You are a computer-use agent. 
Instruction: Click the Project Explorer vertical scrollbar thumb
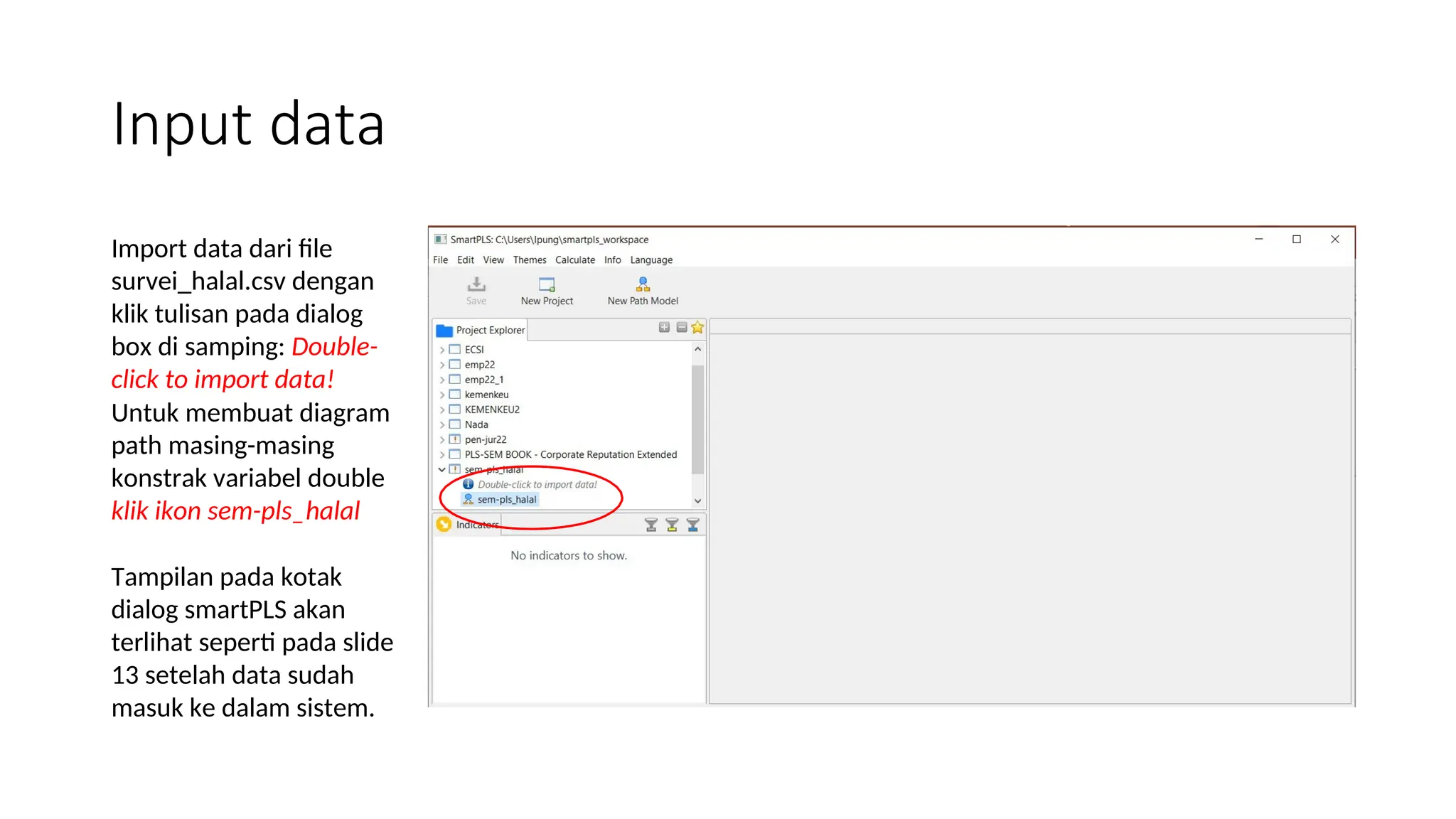[697, 419]
